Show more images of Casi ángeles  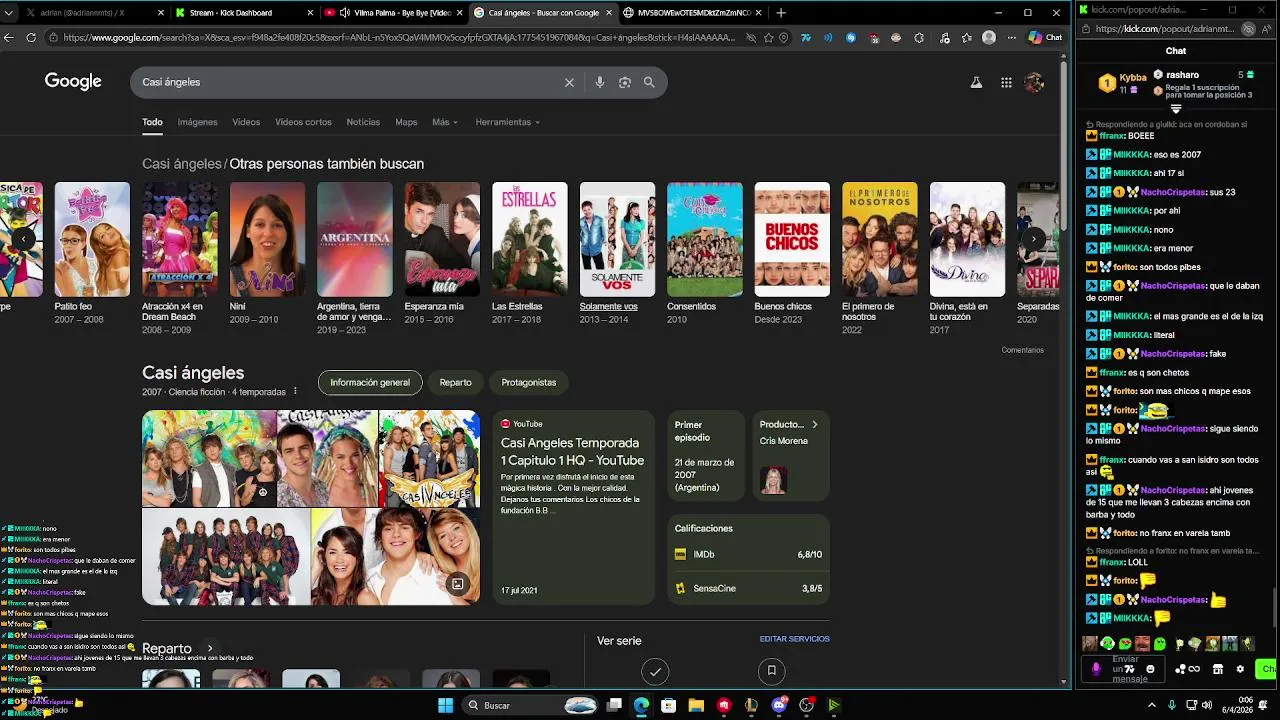pos(457,584)
